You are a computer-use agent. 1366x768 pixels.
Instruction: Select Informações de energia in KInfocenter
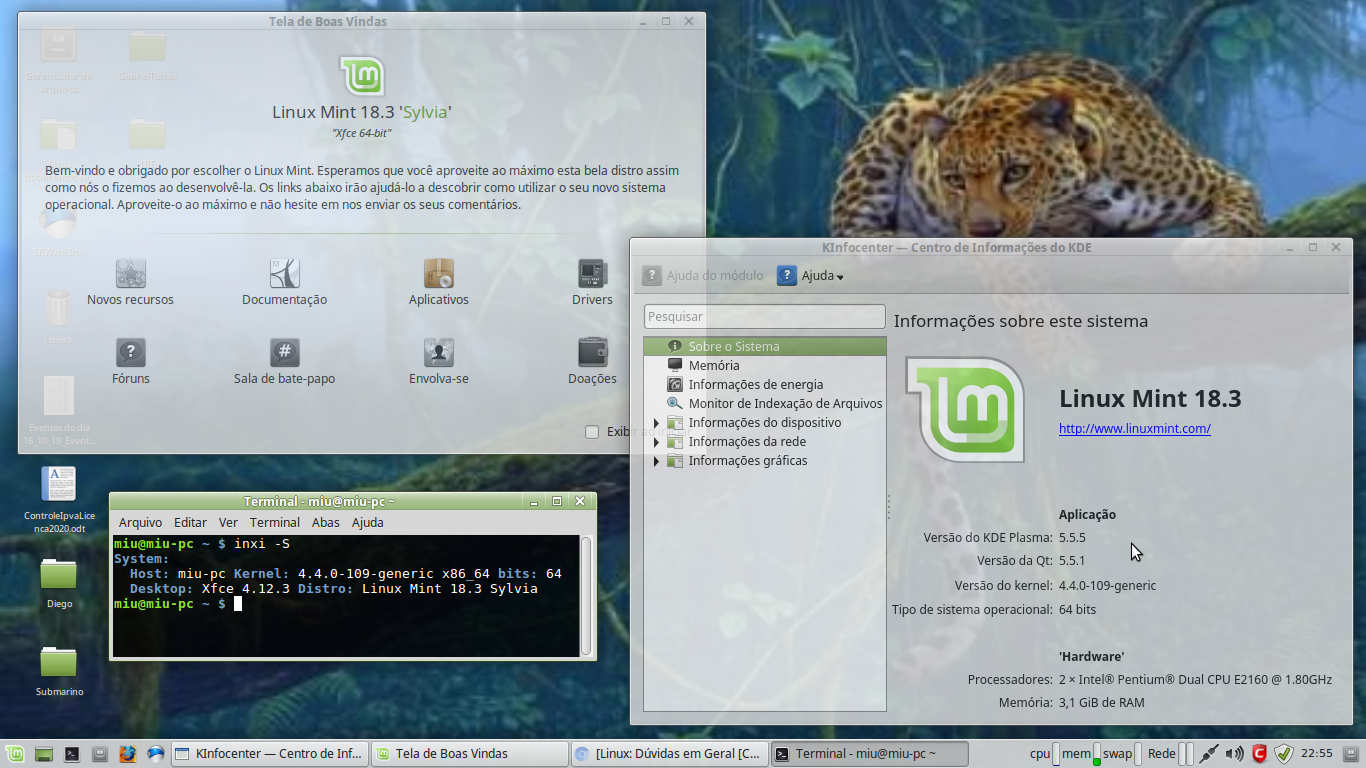click(x=765, y=384)
